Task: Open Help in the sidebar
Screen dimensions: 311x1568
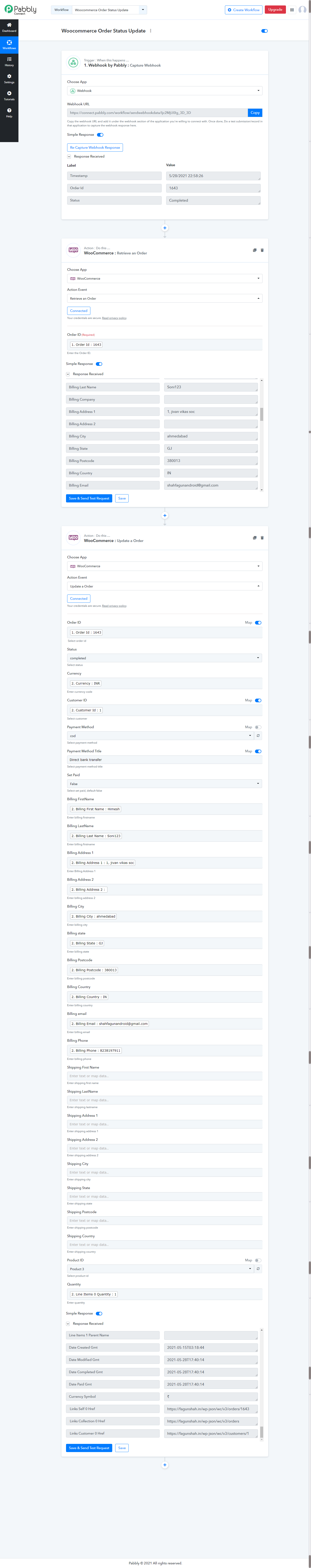Action: pyautogui.click(x=9, y=113)
